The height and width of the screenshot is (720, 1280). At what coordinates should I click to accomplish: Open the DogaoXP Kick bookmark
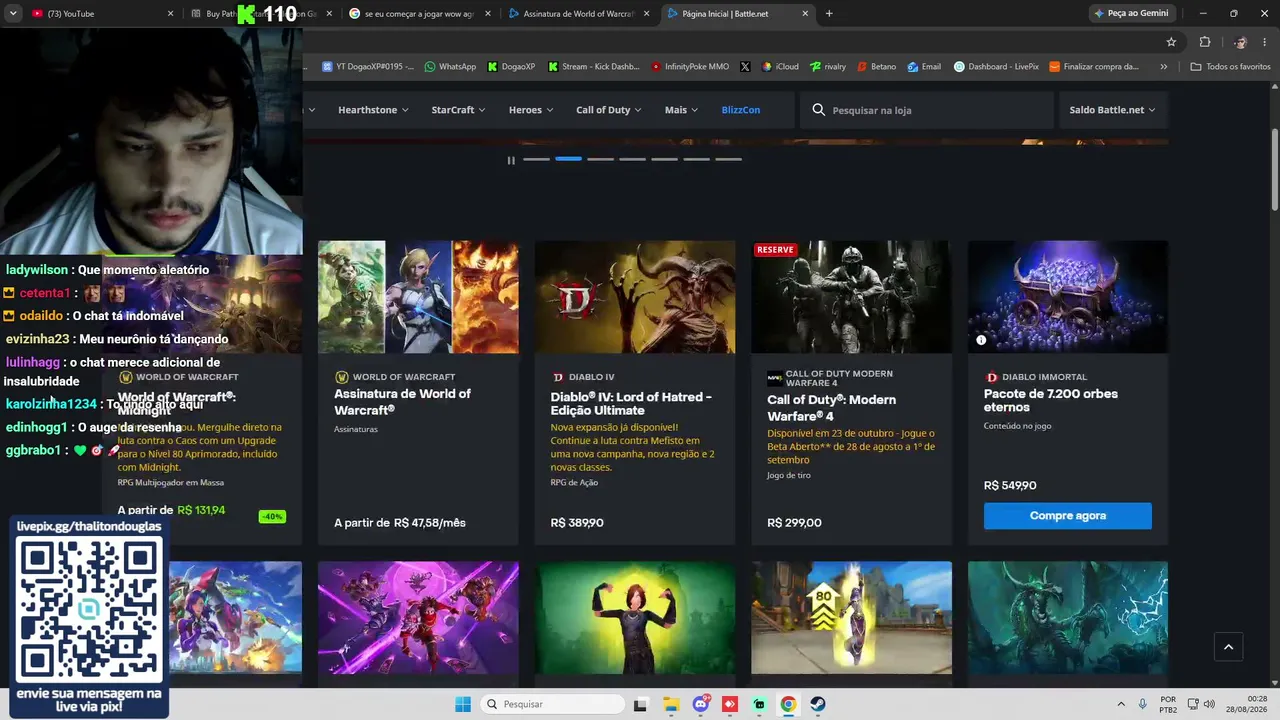click(x=511, y=67)
